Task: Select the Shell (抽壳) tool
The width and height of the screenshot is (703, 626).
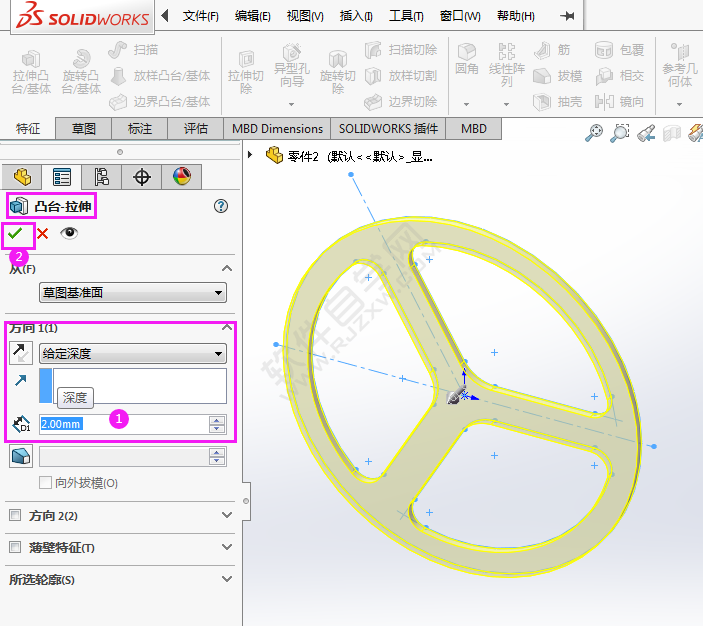Action: [558, 102]
